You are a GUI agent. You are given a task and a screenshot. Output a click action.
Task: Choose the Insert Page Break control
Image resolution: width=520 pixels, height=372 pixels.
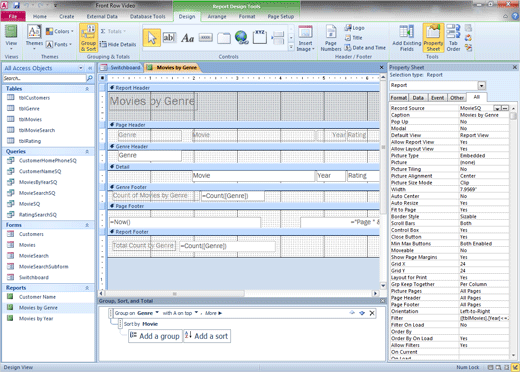pos(278,38)
